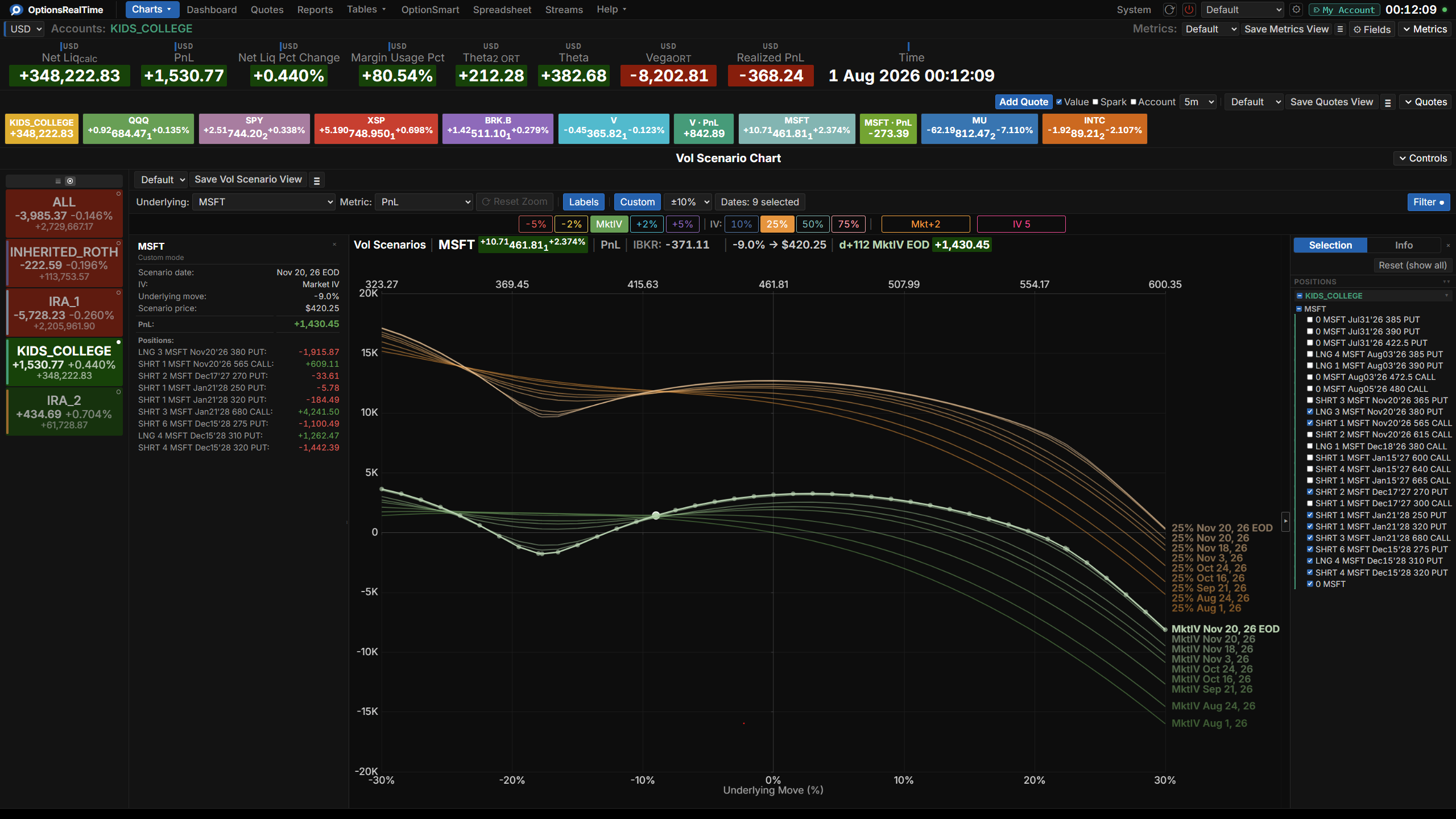Open the system settings gear icon
The height and width of the screenshot is (819, 1456).
1296,10
